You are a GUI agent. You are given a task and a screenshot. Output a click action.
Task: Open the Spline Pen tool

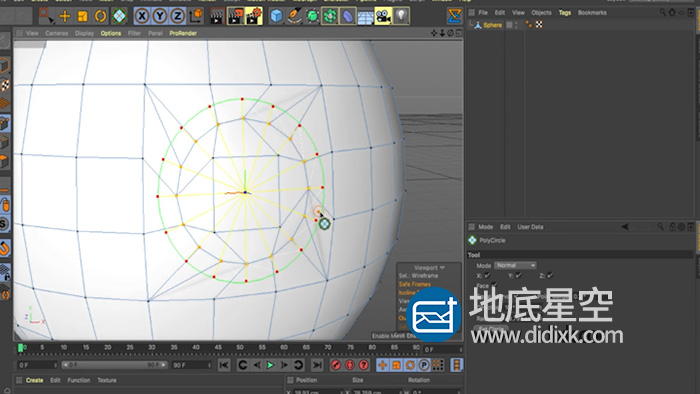click(294, 17)
